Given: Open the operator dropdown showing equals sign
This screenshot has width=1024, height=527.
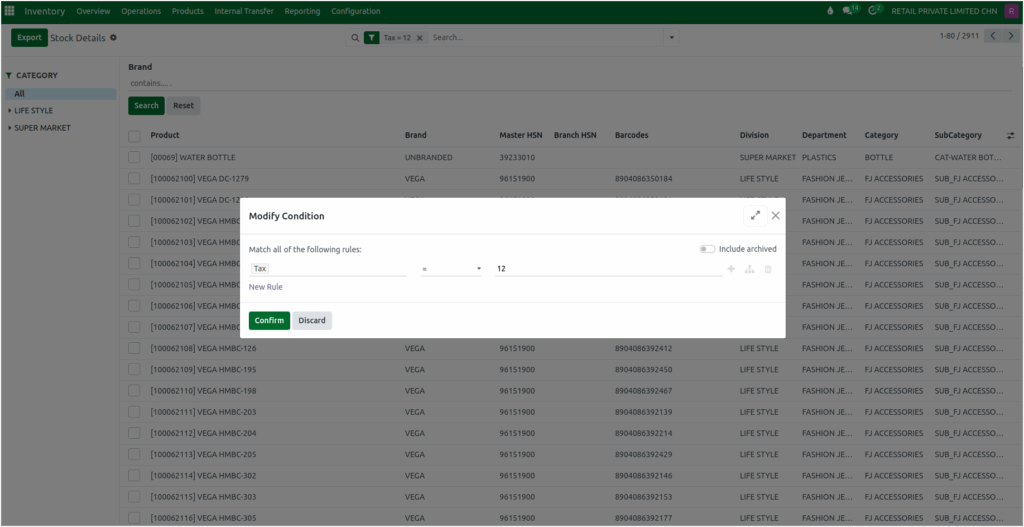Looking at the screenshot, I should tap(451, 268).
